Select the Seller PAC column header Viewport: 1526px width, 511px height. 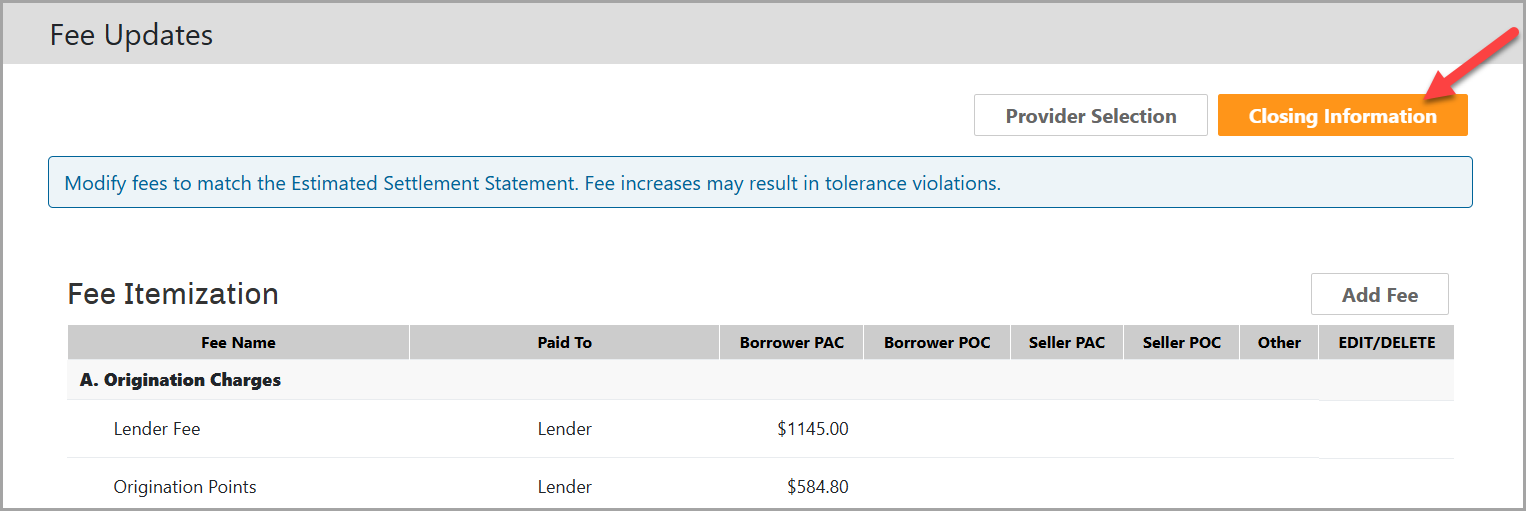1067,343
